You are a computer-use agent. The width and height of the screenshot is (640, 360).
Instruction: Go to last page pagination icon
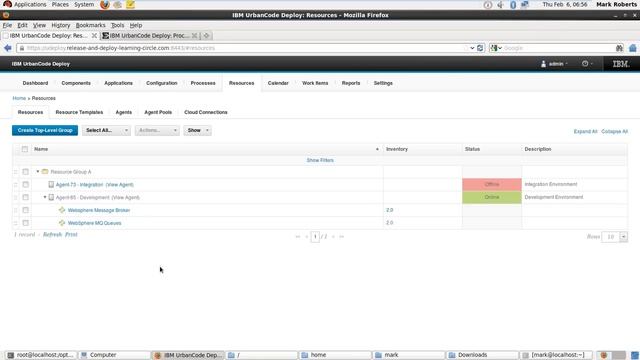coord(342,237)
